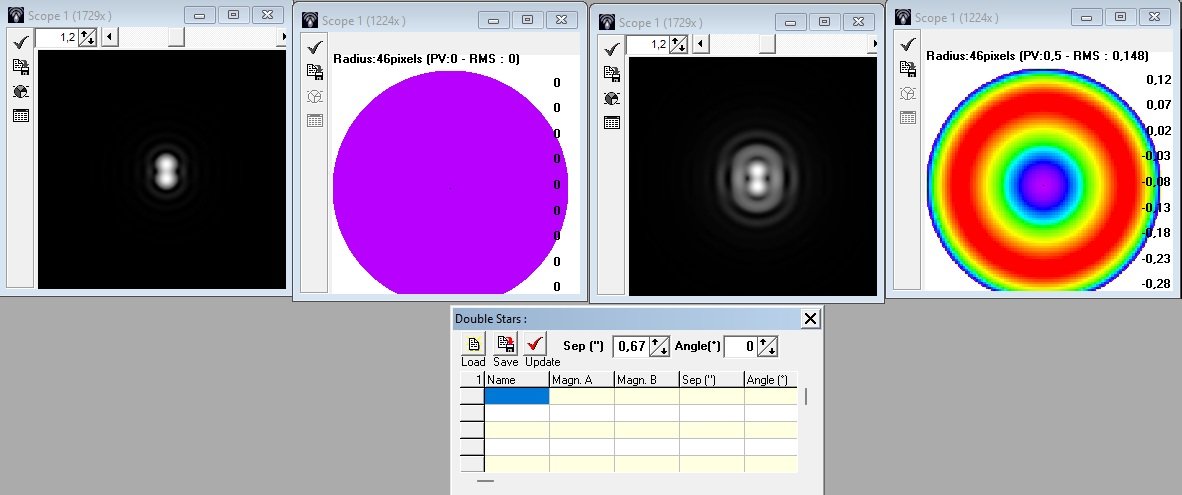Click the checkmark icon in leftmost star-image window
Viewport: 1182px width, 495px height.
coord(20,43)
